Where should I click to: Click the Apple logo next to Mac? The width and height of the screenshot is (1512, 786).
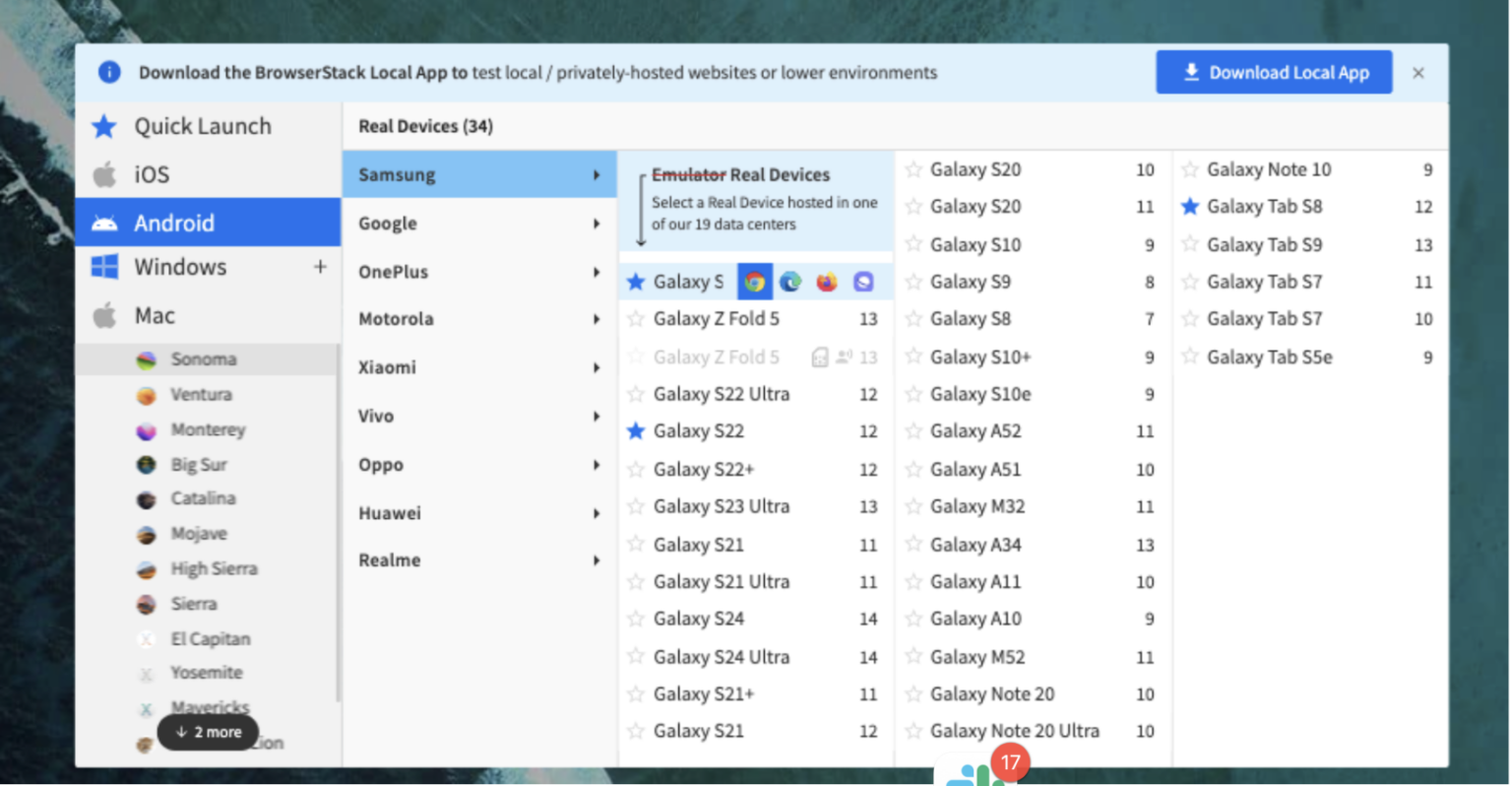point(104,315)
